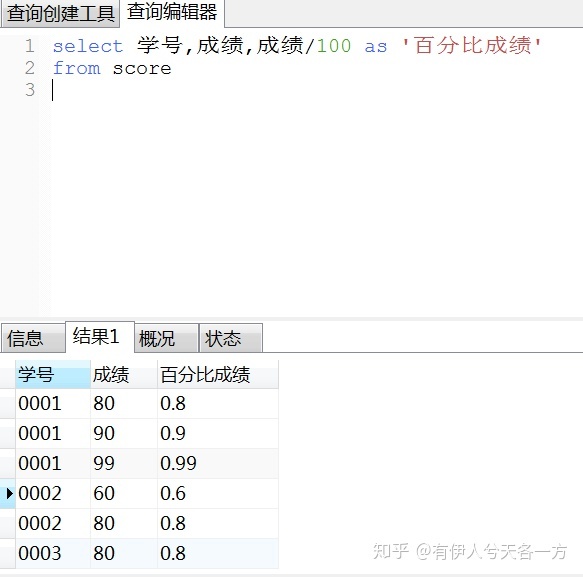Click the '百分比成绩' alias string in editor

click(x=472, y=46)
